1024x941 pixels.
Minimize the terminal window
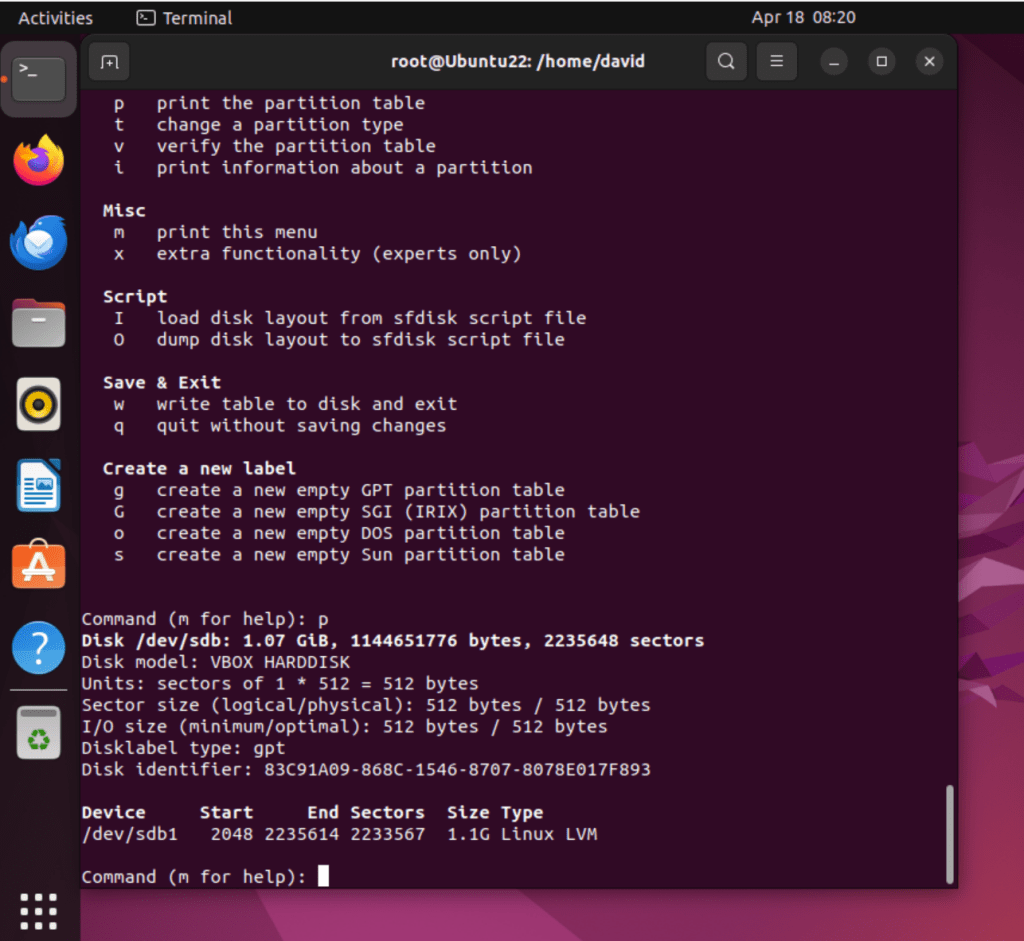coord(833,62)
